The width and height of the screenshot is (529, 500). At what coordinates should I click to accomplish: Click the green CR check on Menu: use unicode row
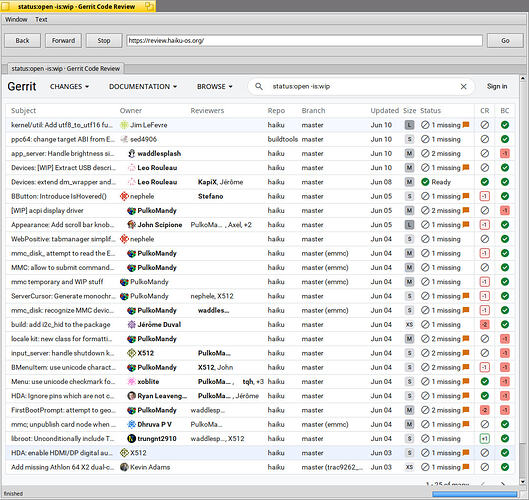tap(484, 382)
